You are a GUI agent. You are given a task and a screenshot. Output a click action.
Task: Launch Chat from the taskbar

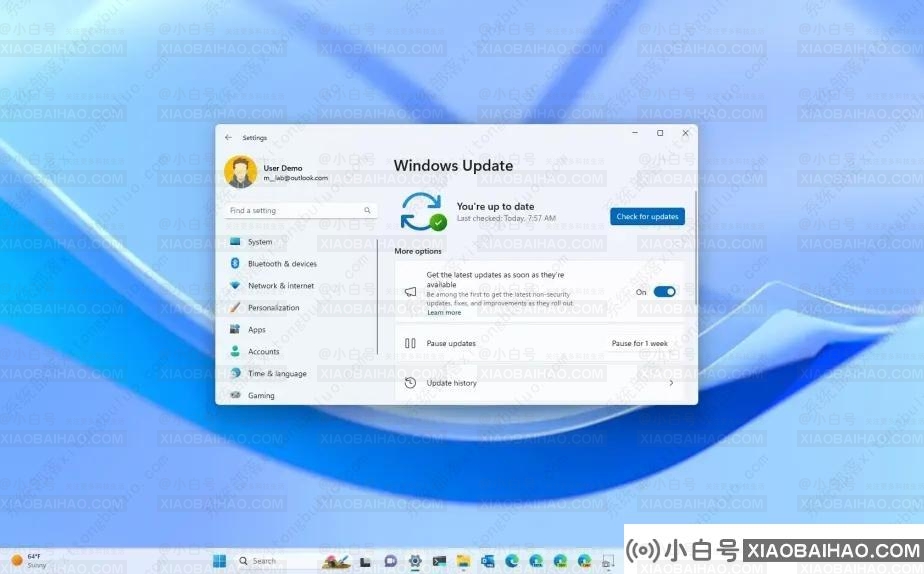point(390,561)
